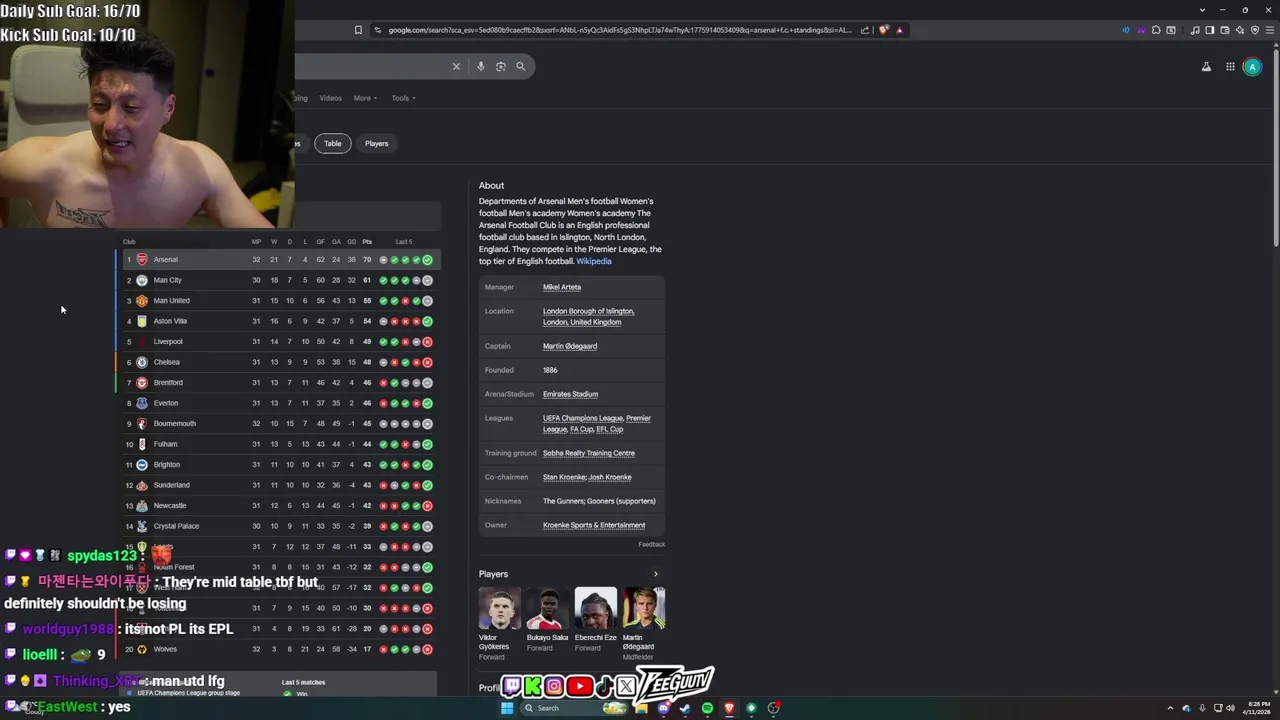Select the Fulham table row
Screen dimensions: 1280x720
pyautogui.click(x=280, y=444)
